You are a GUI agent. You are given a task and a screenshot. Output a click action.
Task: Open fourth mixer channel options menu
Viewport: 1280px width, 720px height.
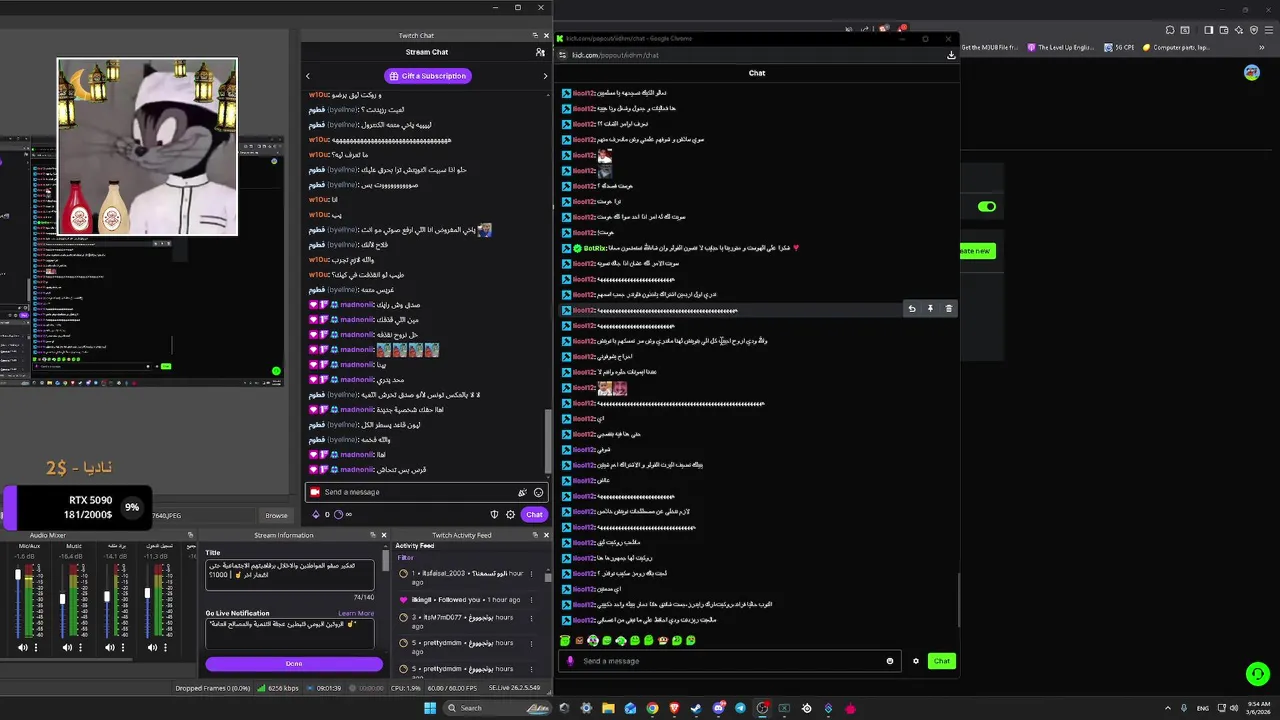(x=166, y=647)
